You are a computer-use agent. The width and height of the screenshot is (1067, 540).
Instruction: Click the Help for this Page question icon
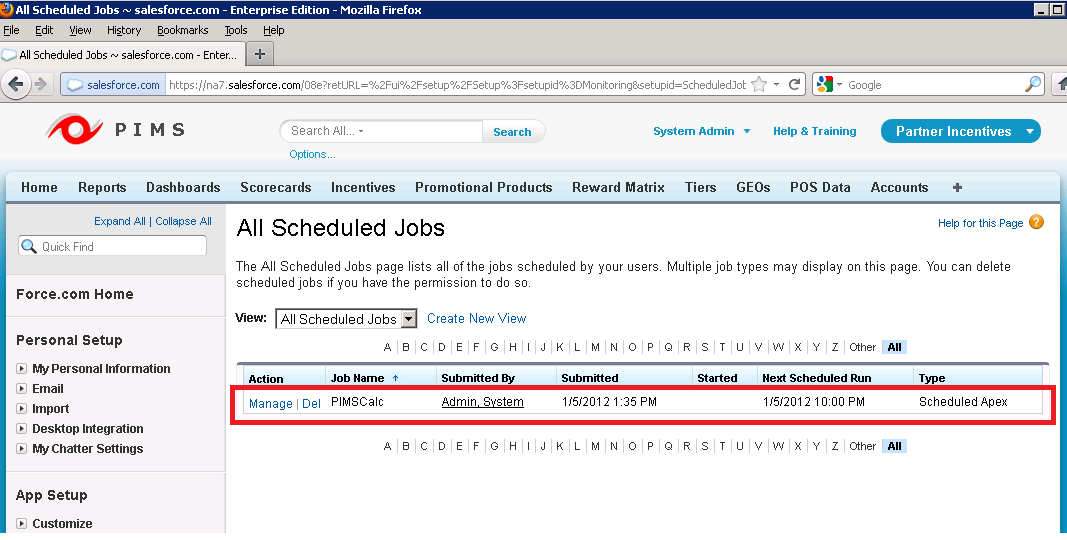tap(1036, 222)
